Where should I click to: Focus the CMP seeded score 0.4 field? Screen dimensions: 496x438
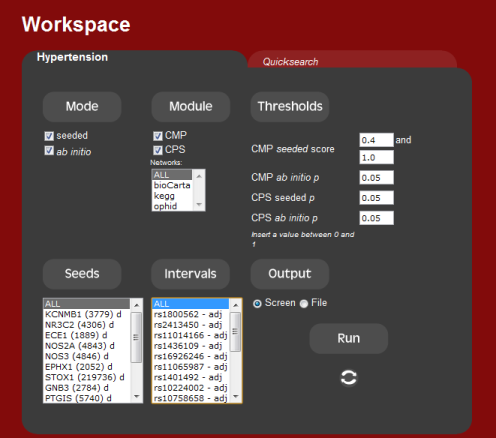[x=376, y=140]
